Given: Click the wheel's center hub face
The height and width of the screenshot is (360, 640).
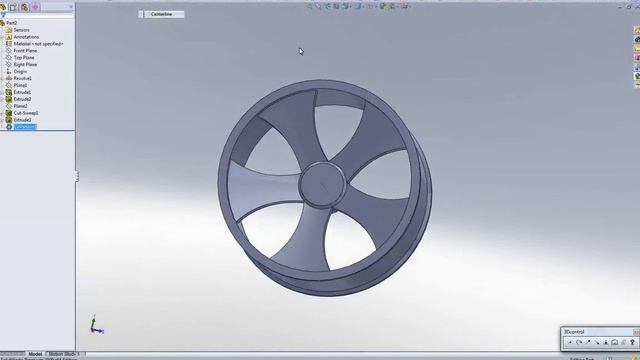Looking at the screenshot, I should pos(322,185).
